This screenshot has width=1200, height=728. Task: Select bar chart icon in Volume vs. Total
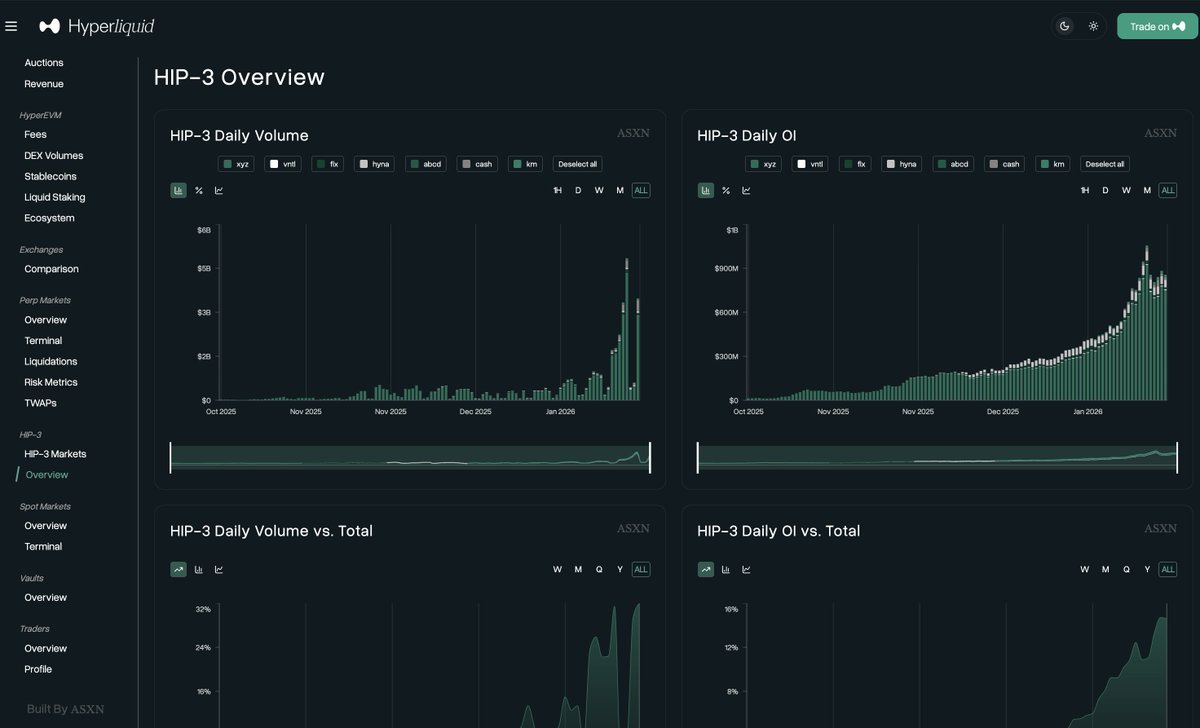(x=199, y=569)
